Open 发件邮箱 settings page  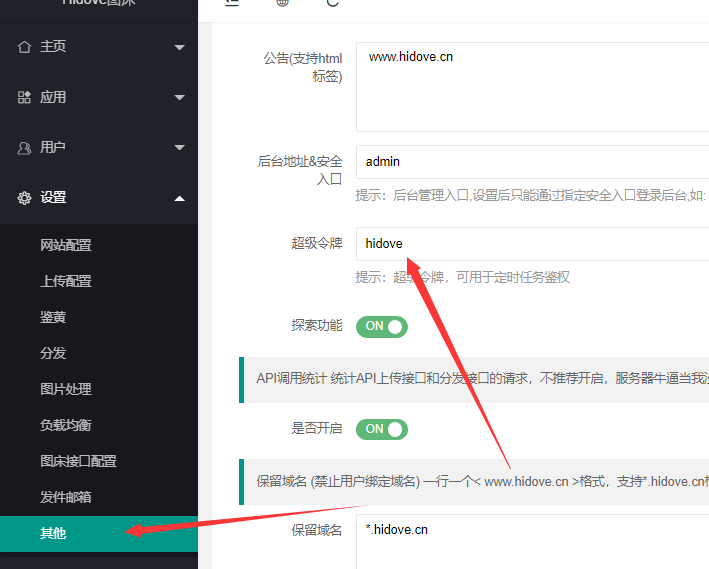tap(99, 497)
